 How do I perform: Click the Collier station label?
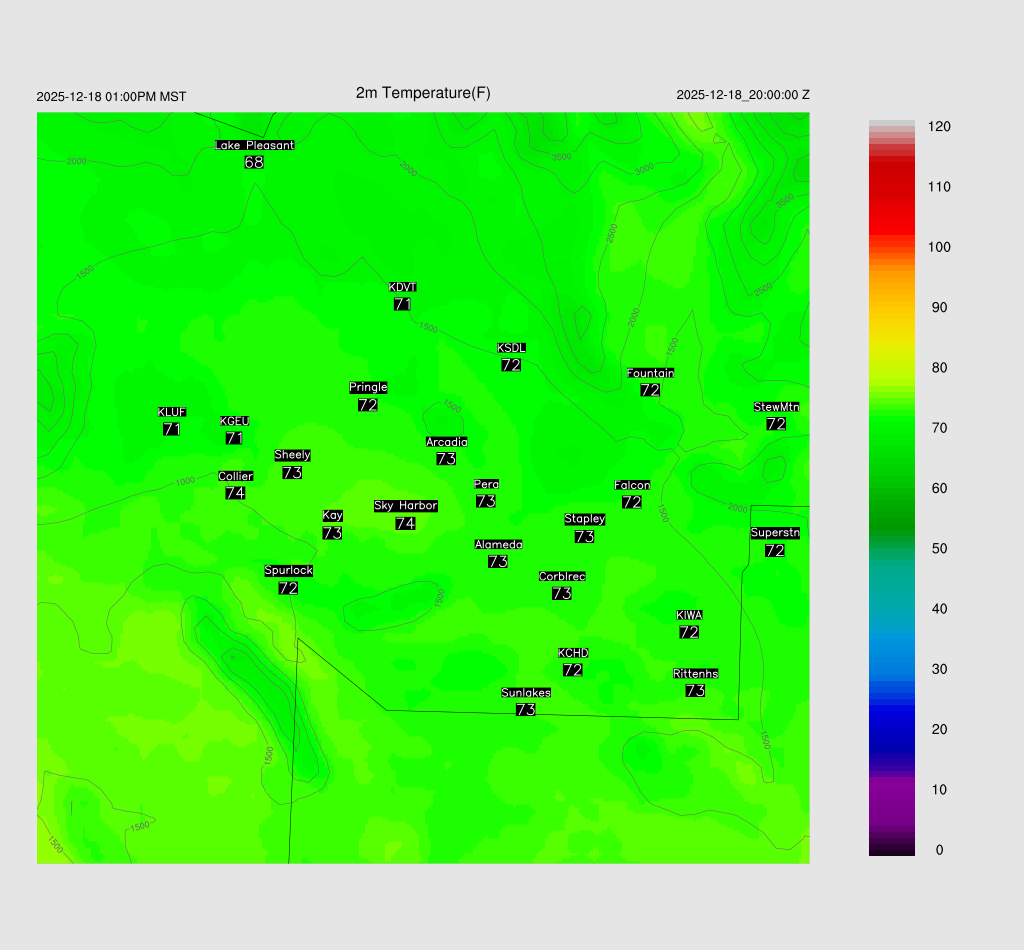pos(236,476)
